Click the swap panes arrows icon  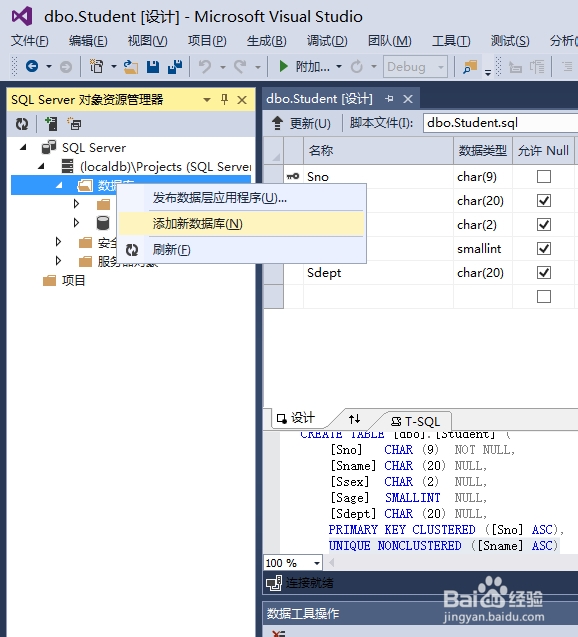tap(355, 419)
